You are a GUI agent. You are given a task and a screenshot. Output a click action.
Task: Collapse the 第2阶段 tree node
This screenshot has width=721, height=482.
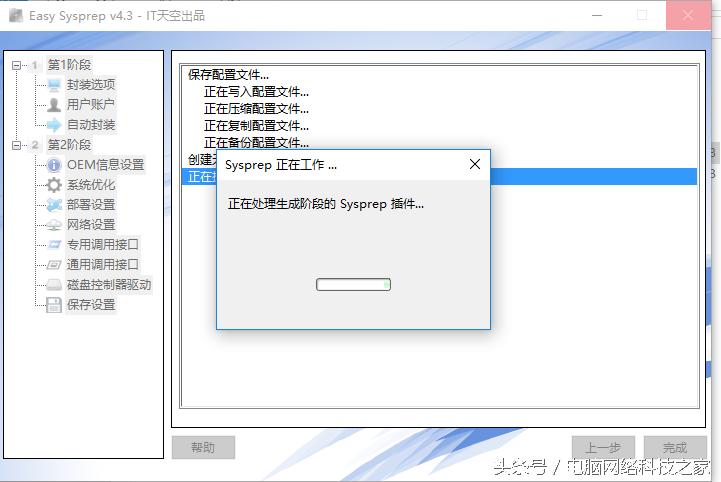tap(17, 145)
